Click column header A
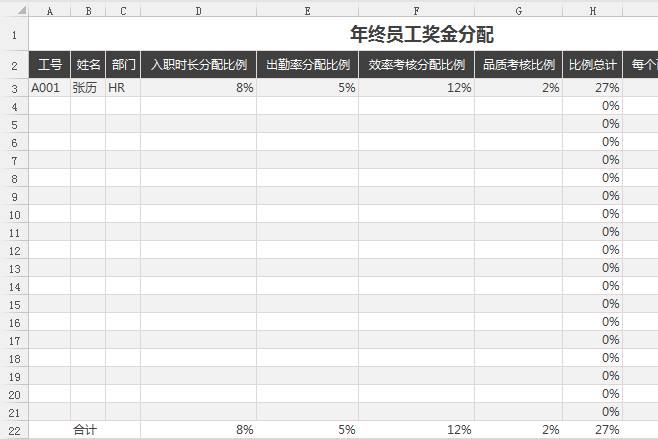 point(50,11)
